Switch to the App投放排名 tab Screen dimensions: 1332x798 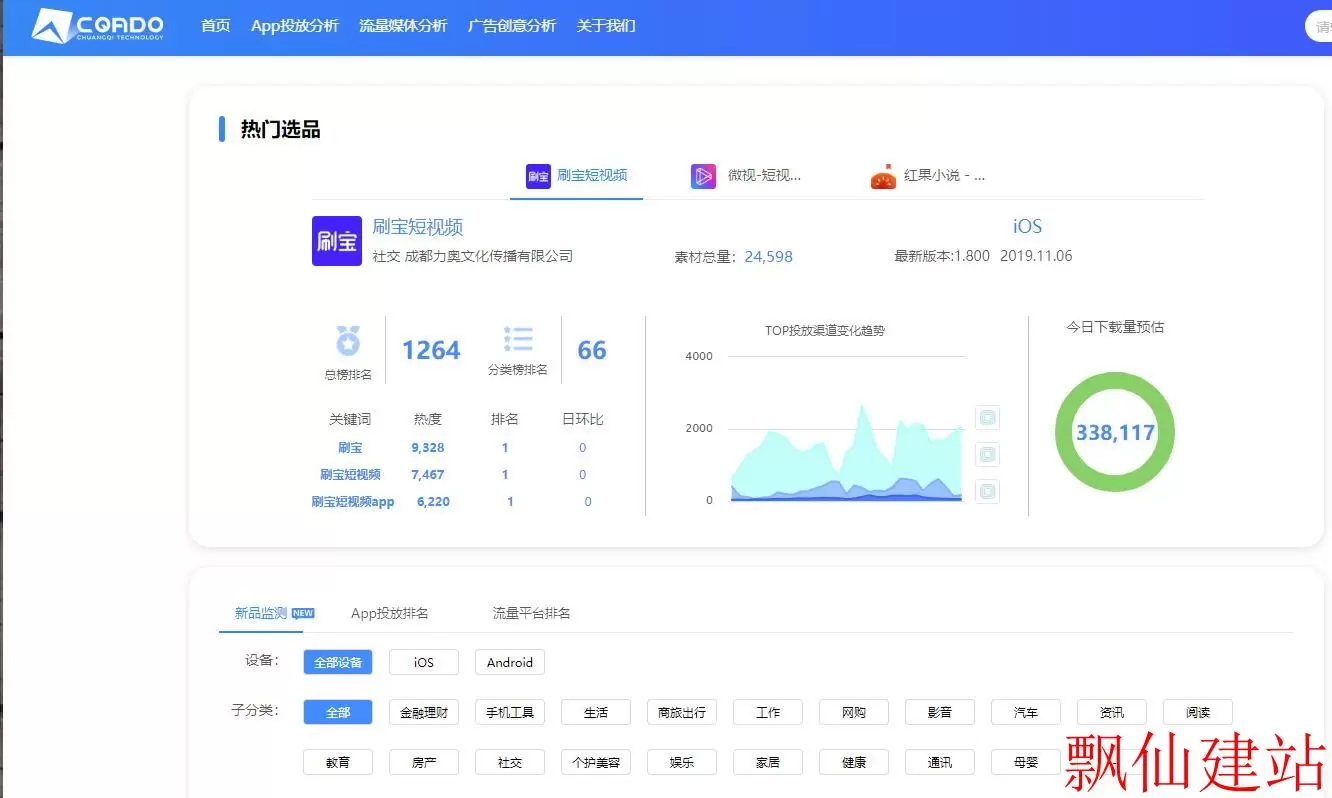point(390,613)
